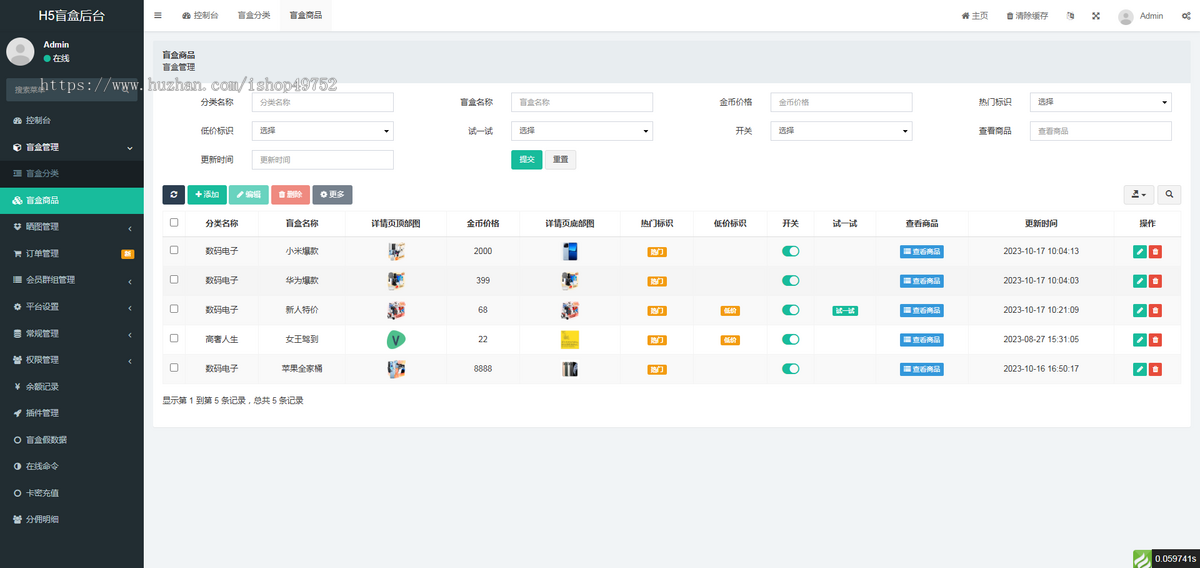
Task: Click 清除缓存 in the top bar
Action: [x=1027, y=16]
